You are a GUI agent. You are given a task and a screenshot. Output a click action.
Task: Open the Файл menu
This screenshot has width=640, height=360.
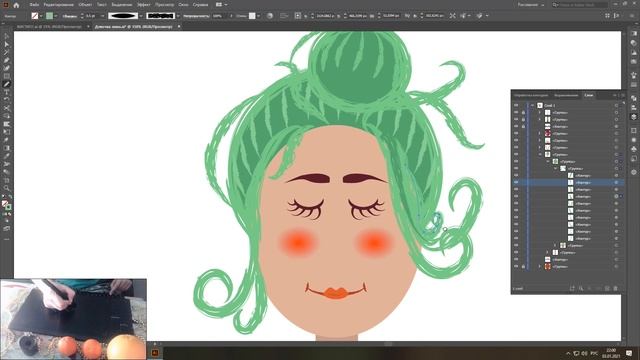(34, 5)
